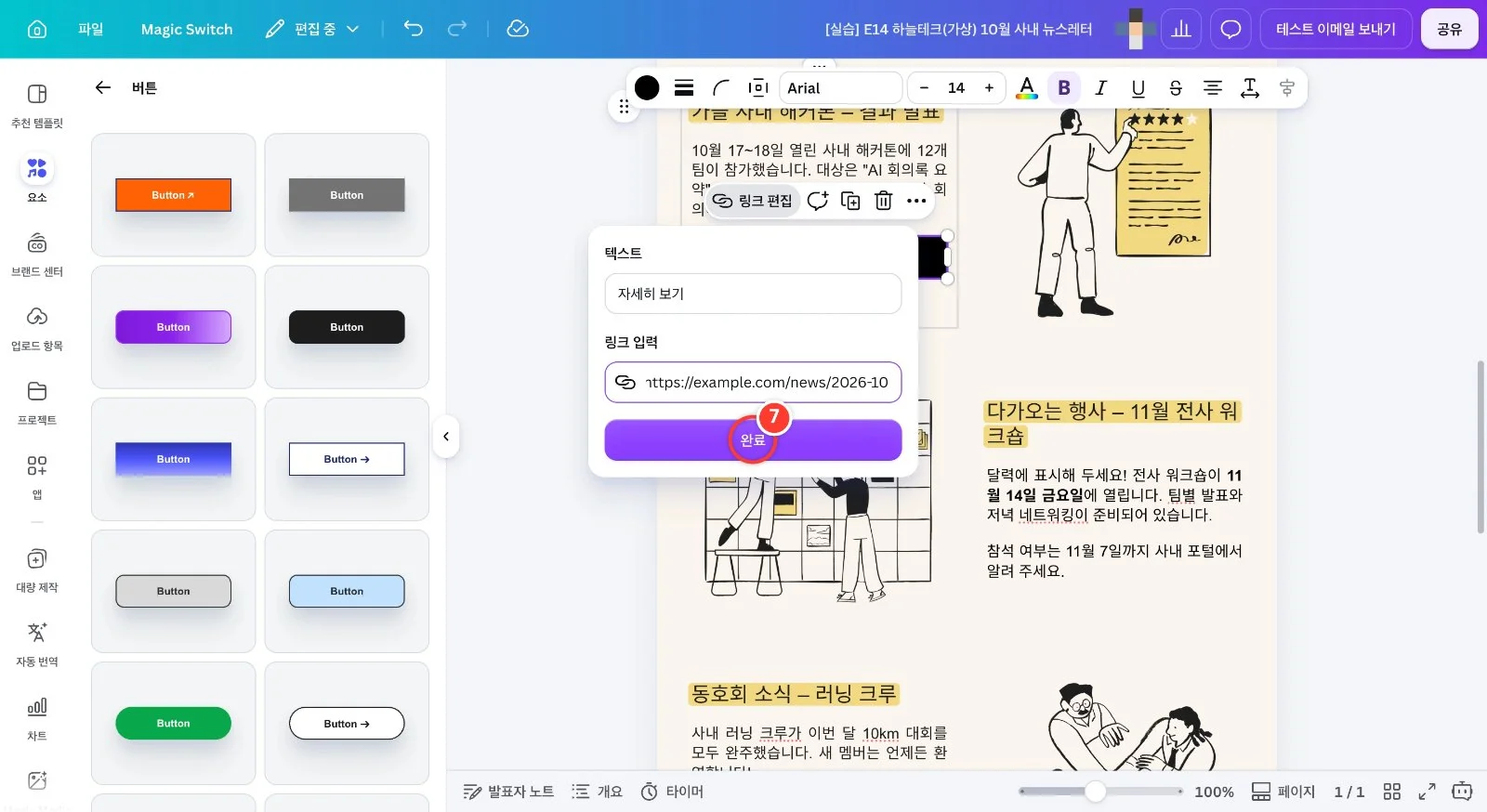The width and height of the screenshot is (1487, 812).
Task: Open more options ellipsis on floating toolbar
Action: 917,201
